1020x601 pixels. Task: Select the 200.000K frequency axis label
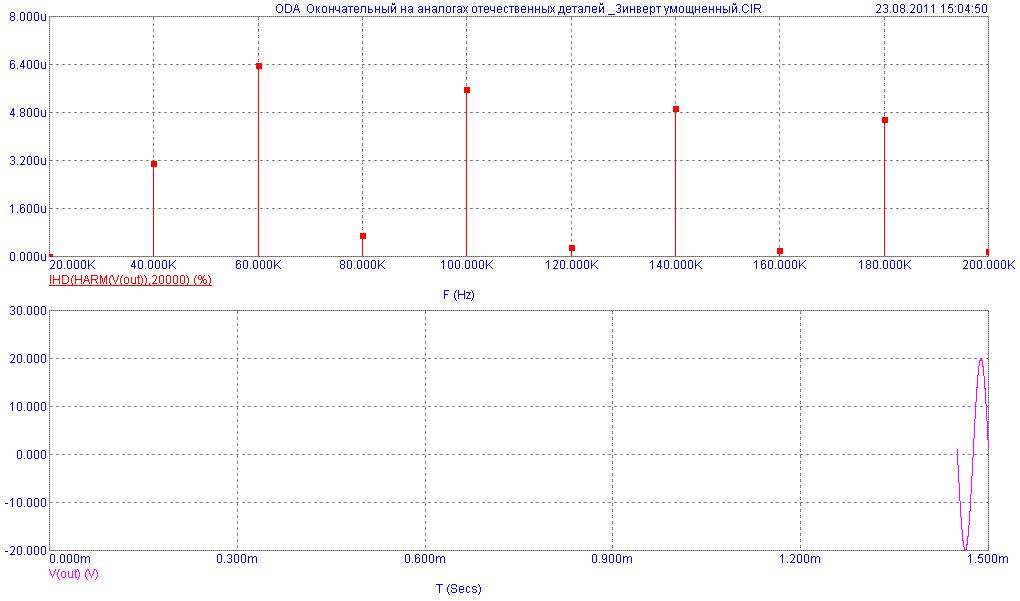pos(989,265)
